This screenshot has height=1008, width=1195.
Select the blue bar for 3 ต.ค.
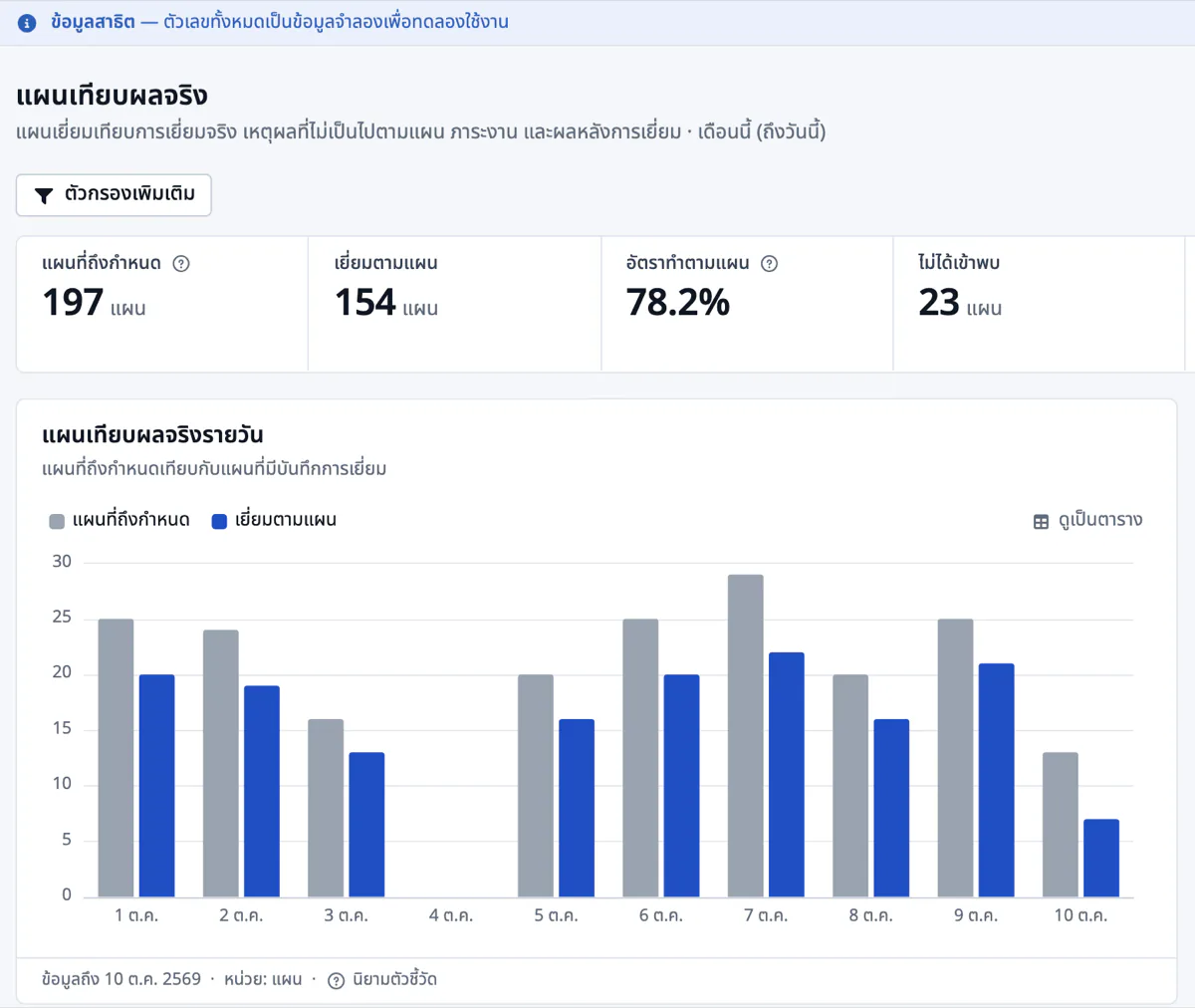[366, 825]
